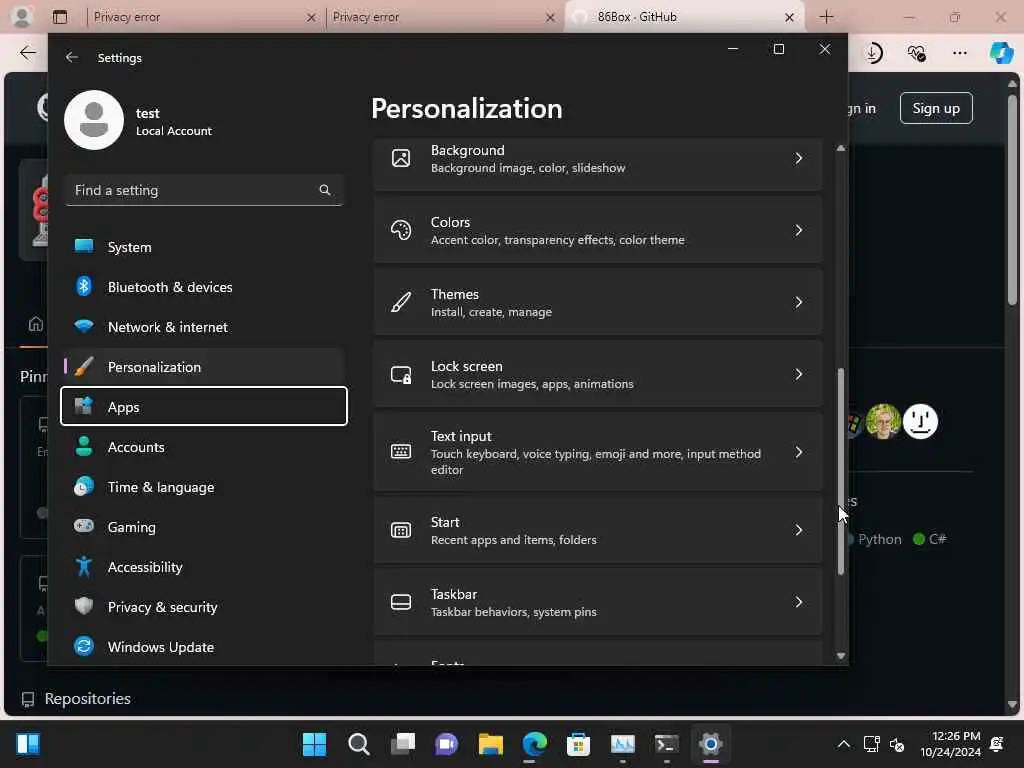Click 'Recent apps and items, folders' text
This screenshot has width=1024, height=768.
[514, 540]
